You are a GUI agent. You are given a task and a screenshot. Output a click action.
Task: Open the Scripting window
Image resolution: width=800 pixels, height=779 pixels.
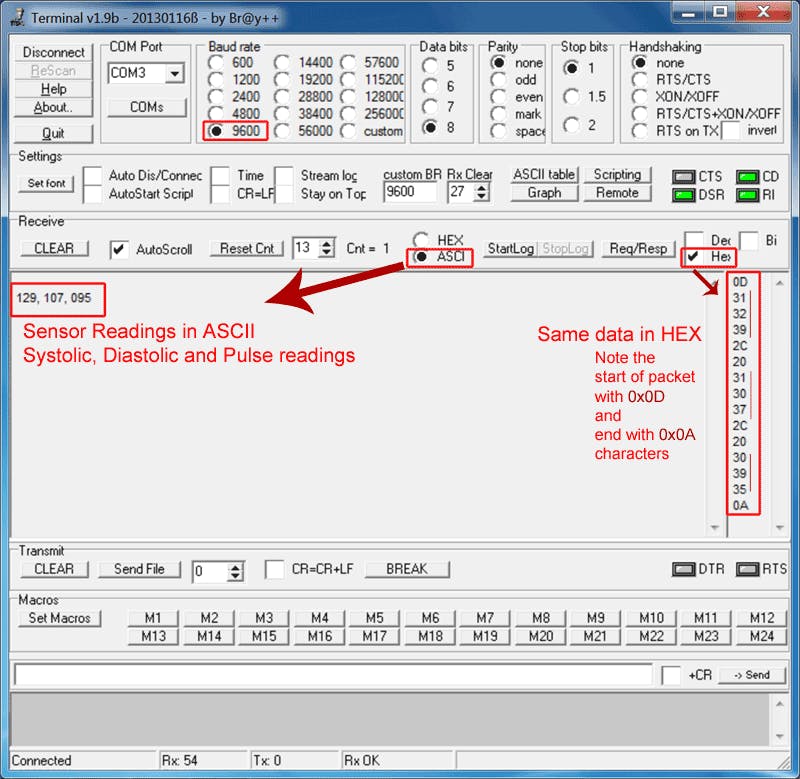click(617, 174)
